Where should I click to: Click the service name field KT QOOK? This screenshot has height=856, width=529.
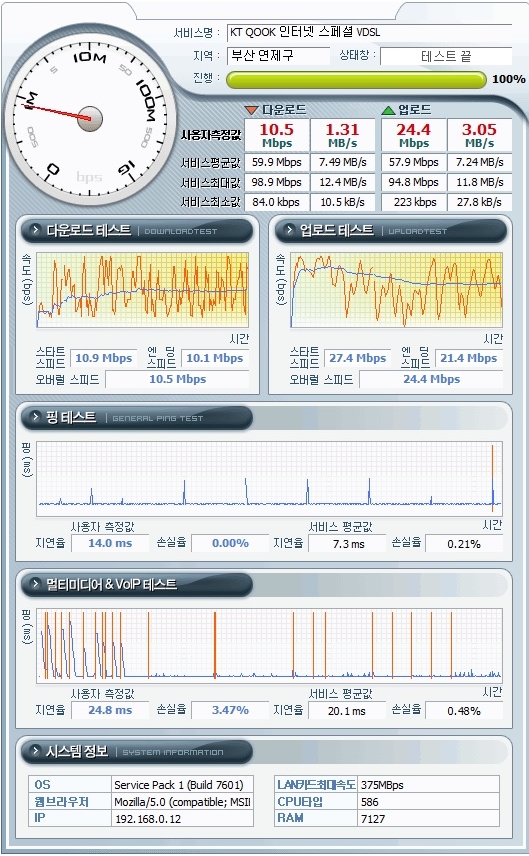click(x=369, y=33)
